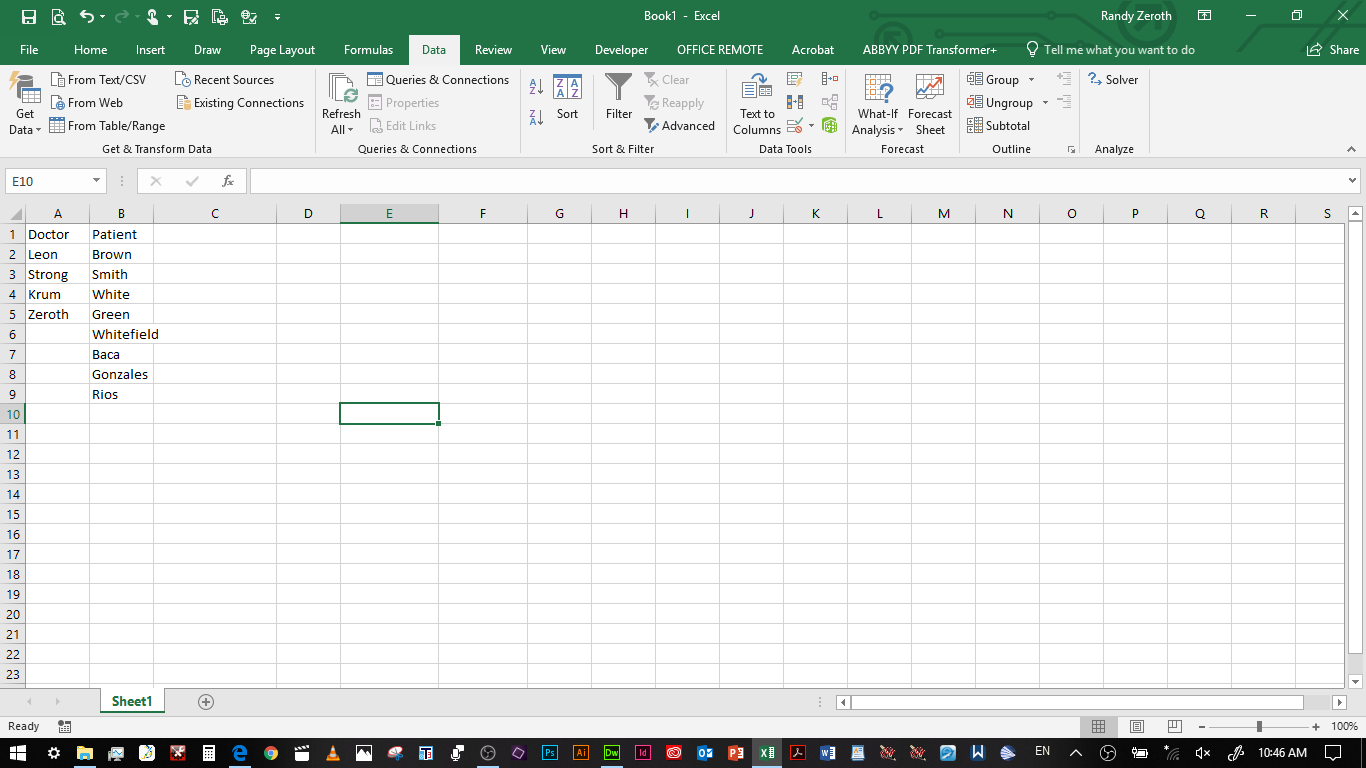Open the Developer tab
Viewport: 1366px width, 768px height.
coord(621,48)
